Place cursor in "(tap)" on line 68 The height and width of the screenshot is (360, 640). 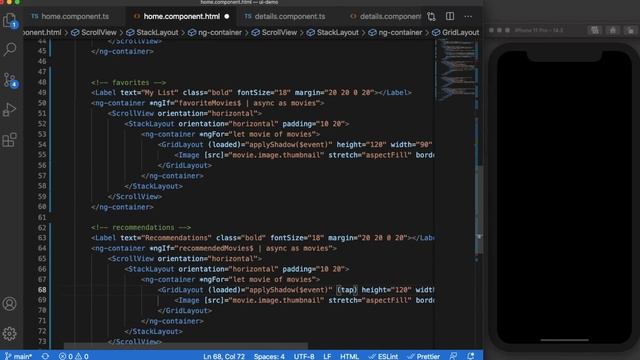pos(347,290)
